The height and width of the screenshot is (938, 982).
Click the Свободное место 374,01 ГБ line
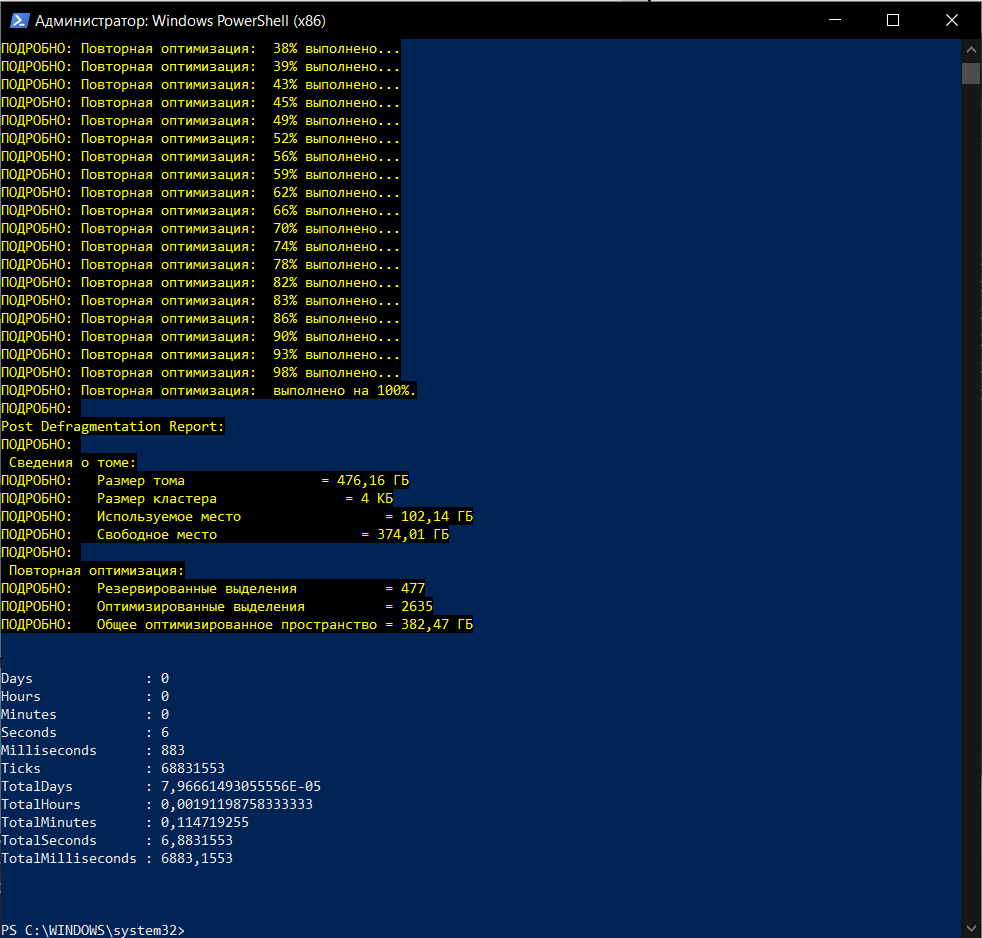pyautogui.click(x=225, y=535)
